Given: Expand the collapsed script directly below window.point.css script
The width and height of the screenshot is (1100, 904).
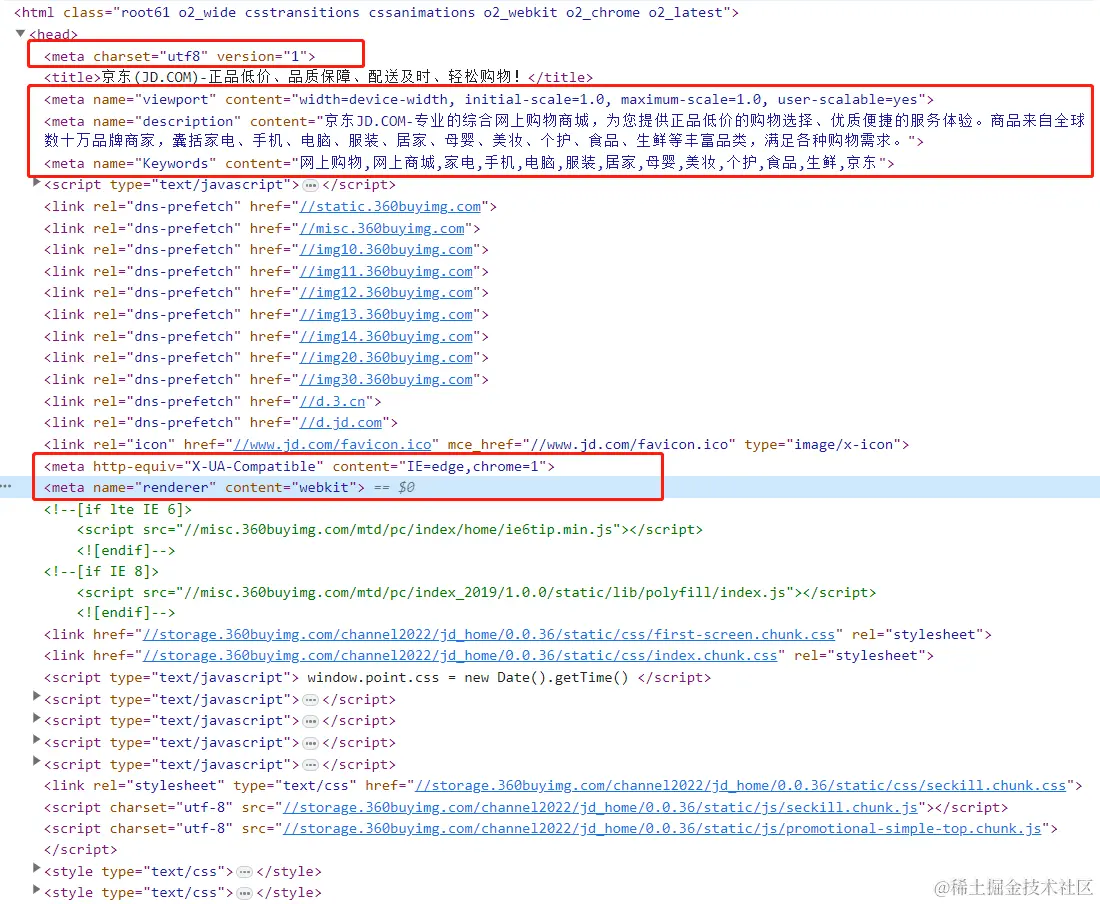Looking at the screenshot, I should click(x=36, y=696).
